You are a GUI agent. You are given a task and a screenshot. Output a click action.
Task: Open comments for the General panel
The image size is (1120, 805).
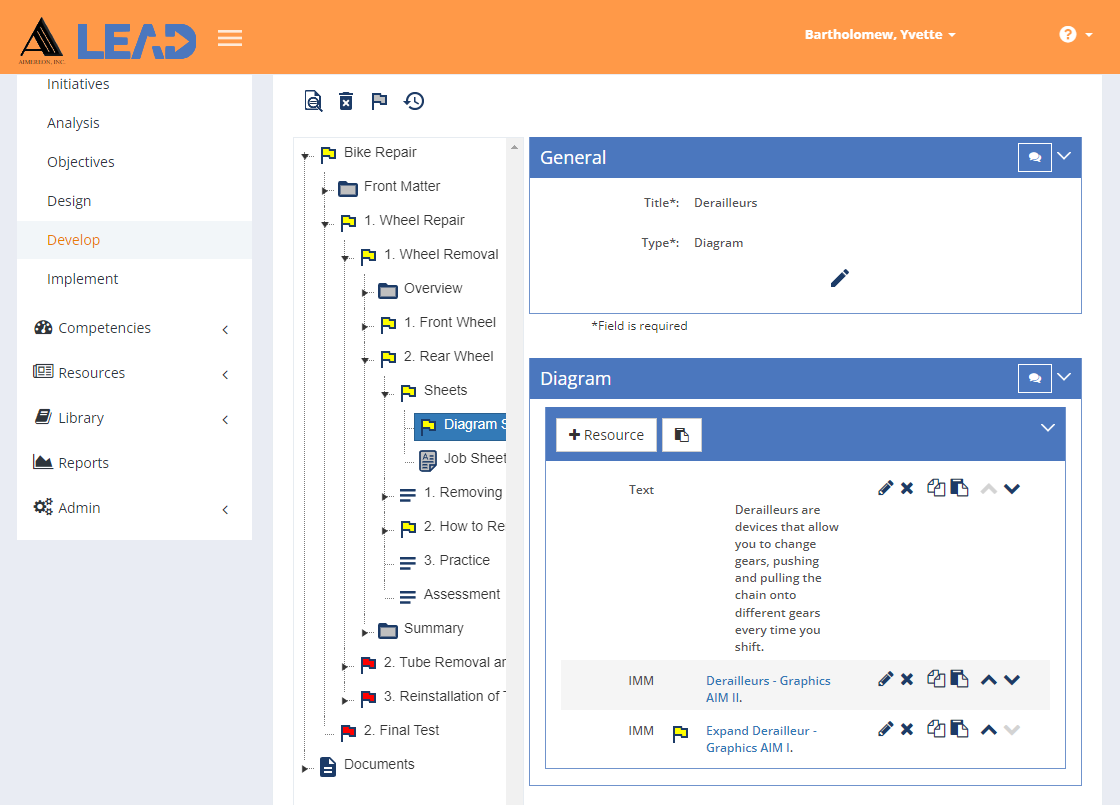[x=1034, y=157]
